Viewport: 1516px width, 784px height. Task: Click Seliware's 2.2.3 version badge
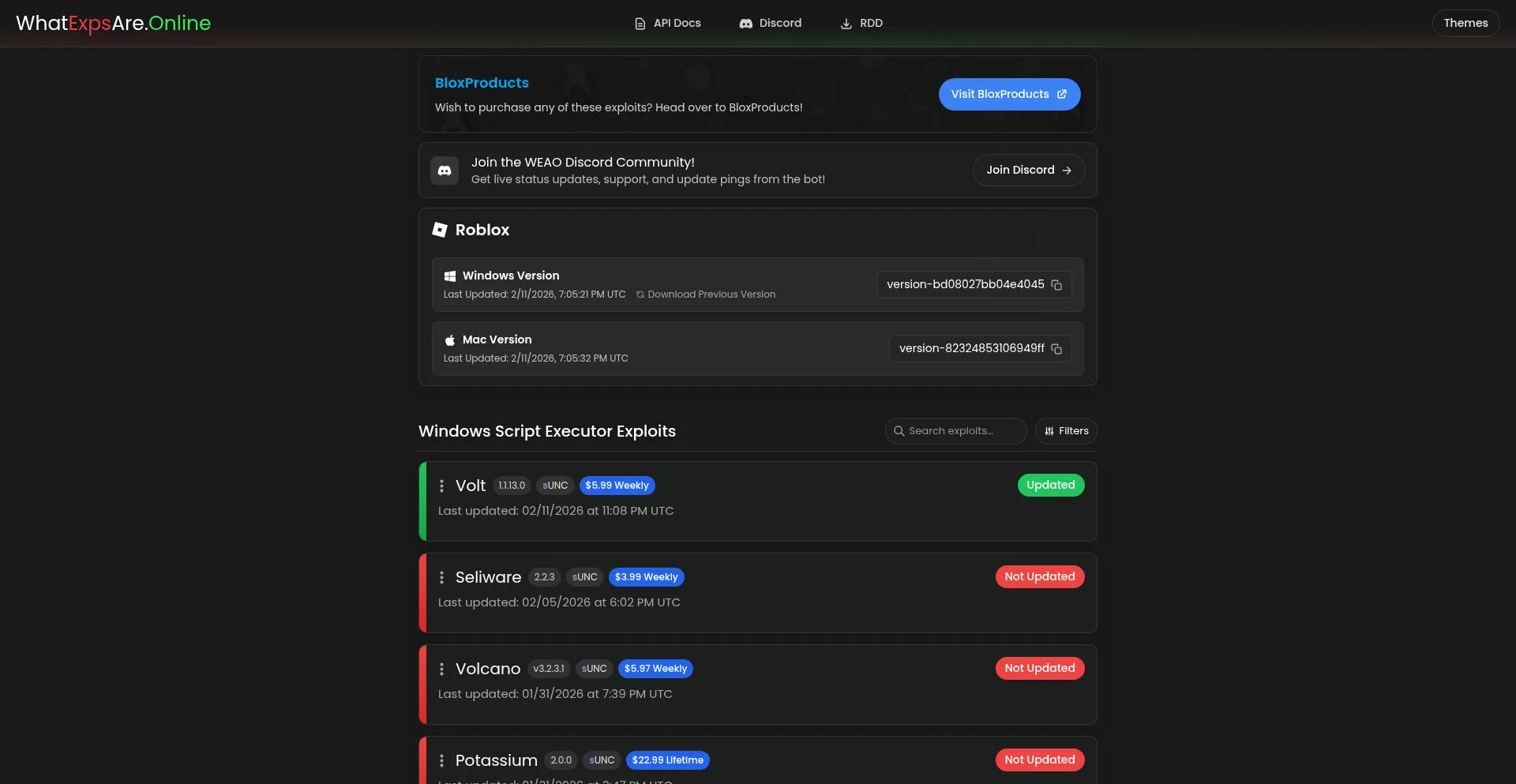[544, 577]
